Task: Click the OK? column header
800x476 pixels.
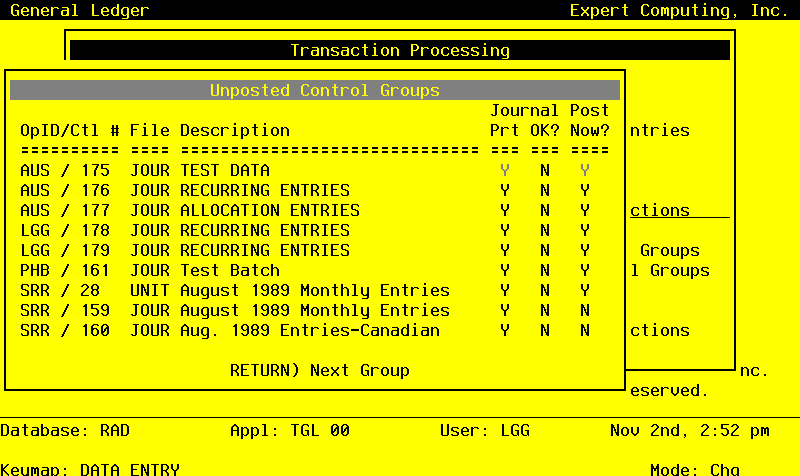Action: (545, 131)
